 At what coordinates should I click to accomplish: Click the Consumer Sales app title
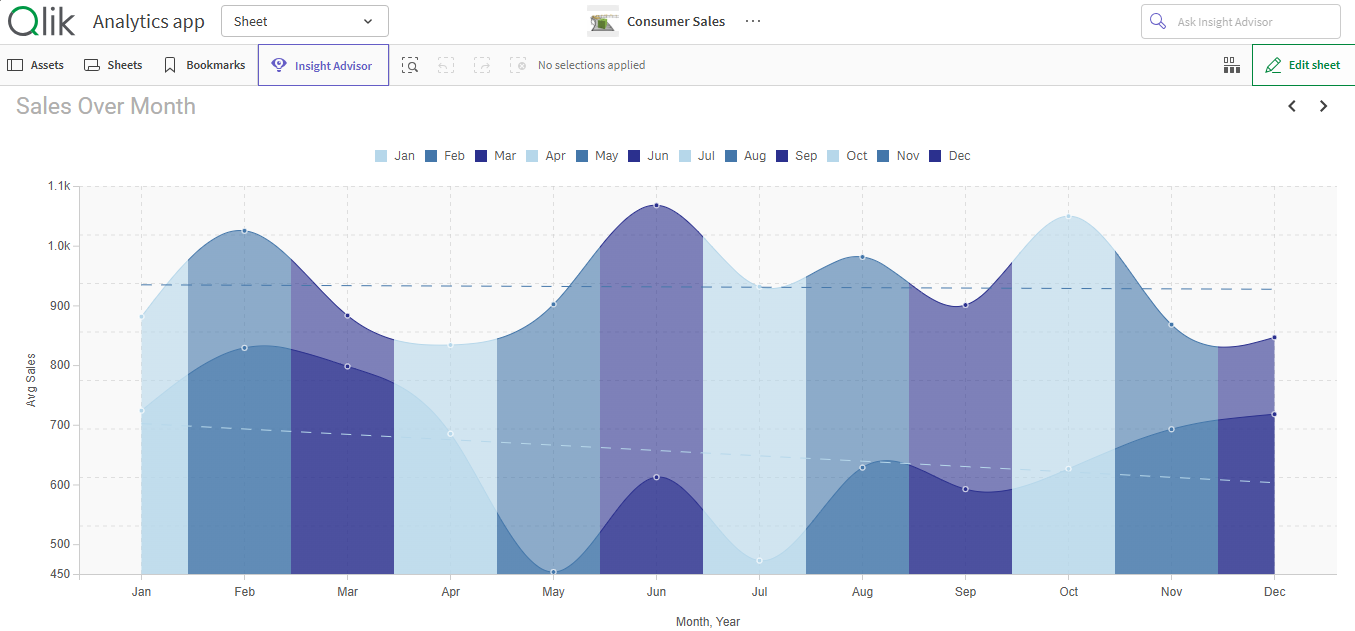tap(676, 21)
